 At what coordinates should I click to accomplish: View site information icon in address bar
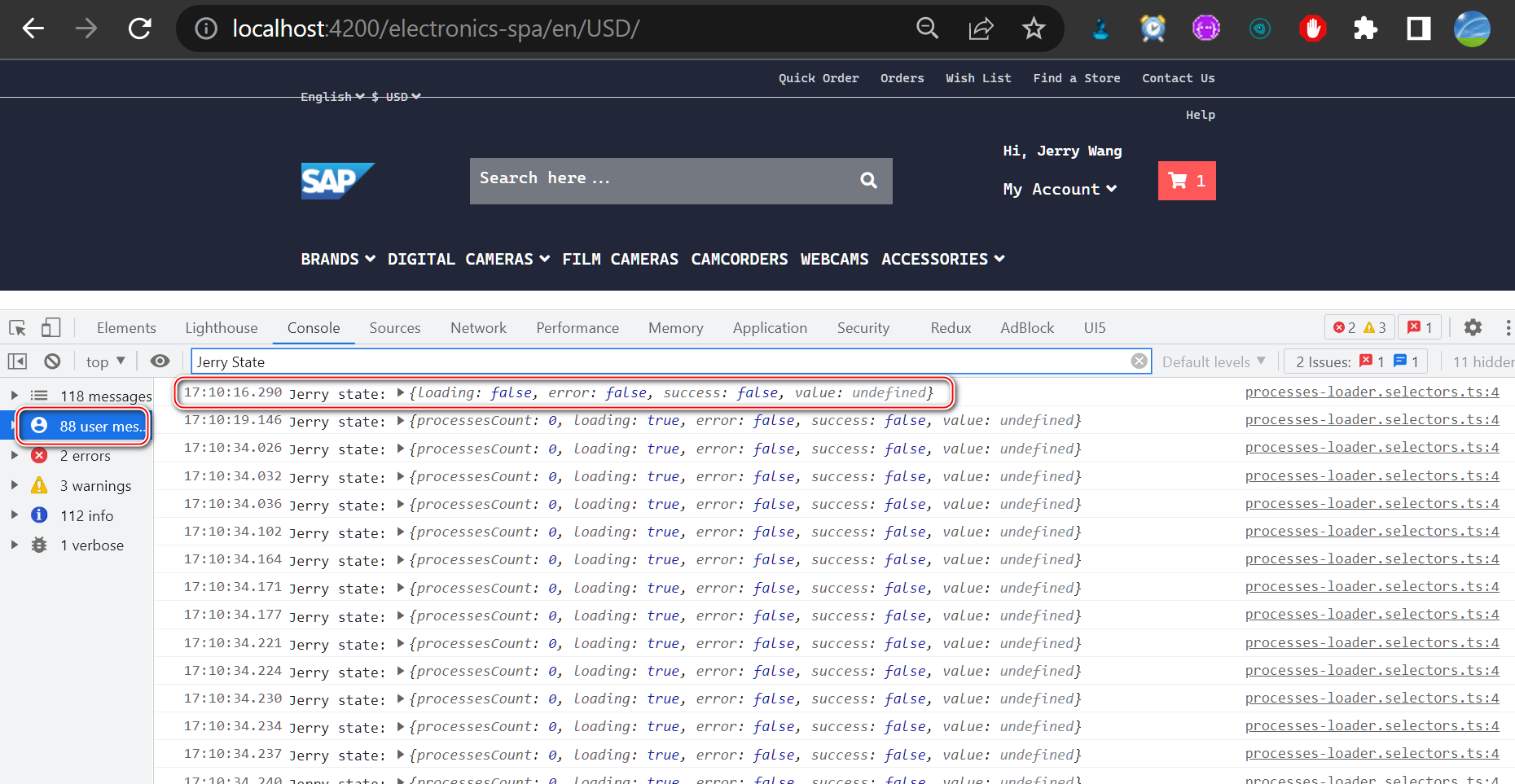click(x=206, y=29)
